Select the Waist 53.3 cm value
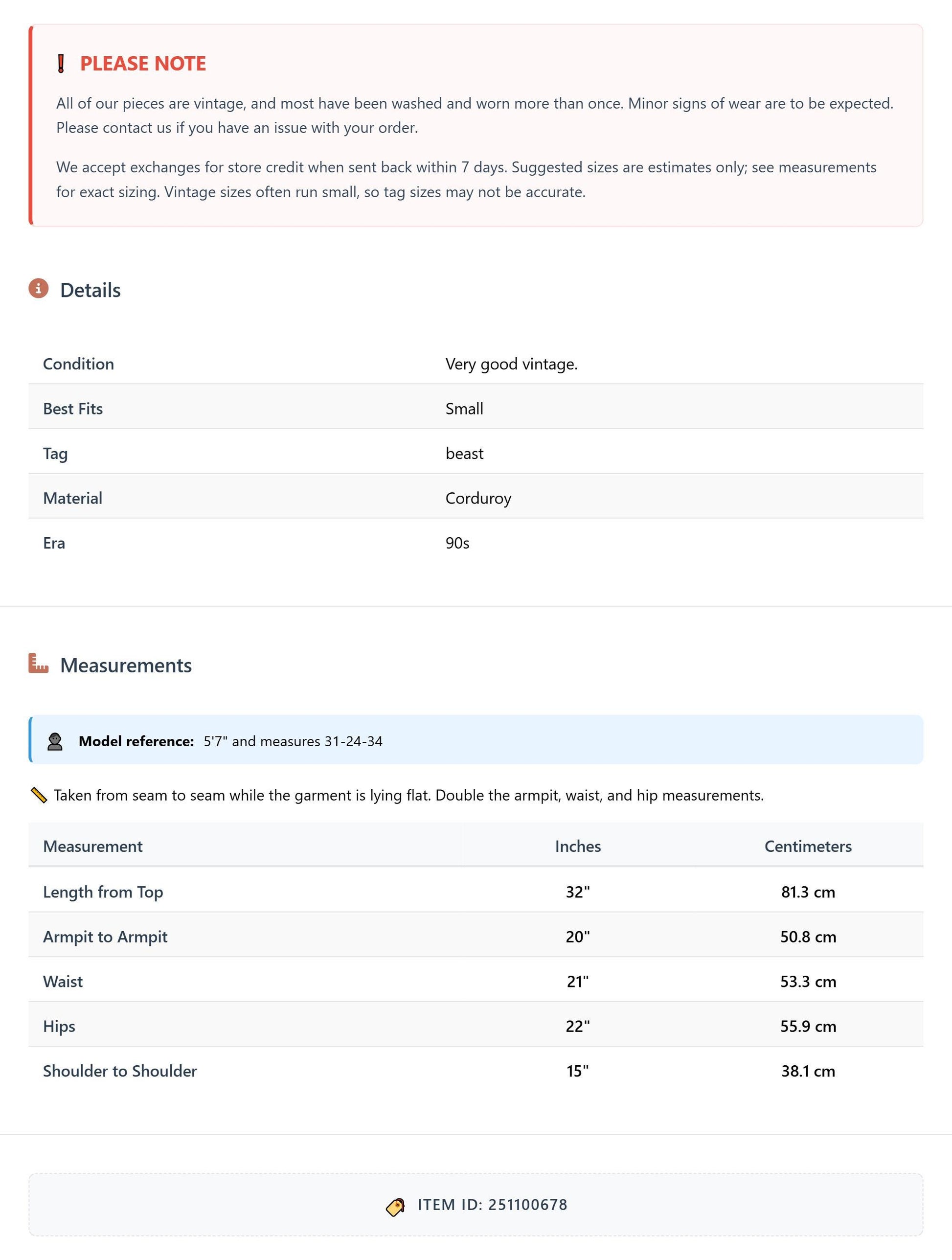The width and height of the screenshot is (952, 1260). [x=808, y=982]
